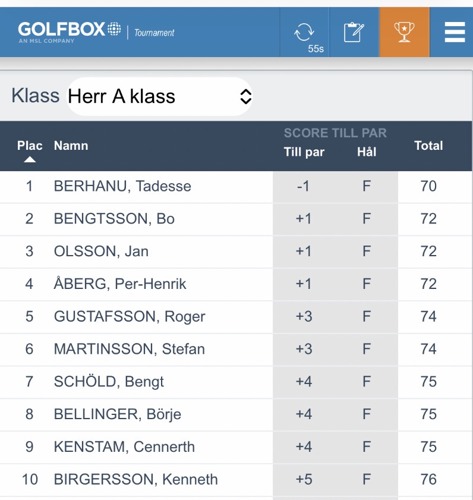The height and width of the screenshot is (500, 473).
Task: Click BIRGERSSON, Kenneth total score 76
Action: (428, 479)
